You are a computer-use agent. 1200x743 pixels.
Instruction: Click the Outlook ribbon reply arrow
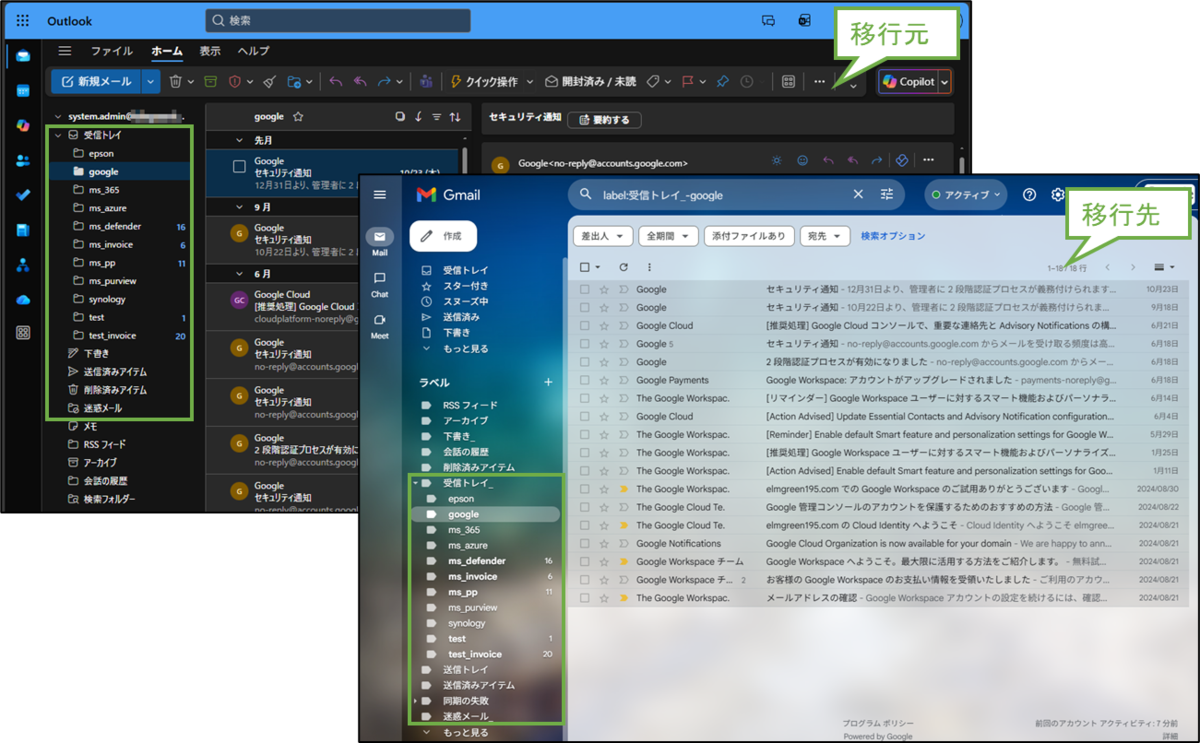tap(336, 81)
